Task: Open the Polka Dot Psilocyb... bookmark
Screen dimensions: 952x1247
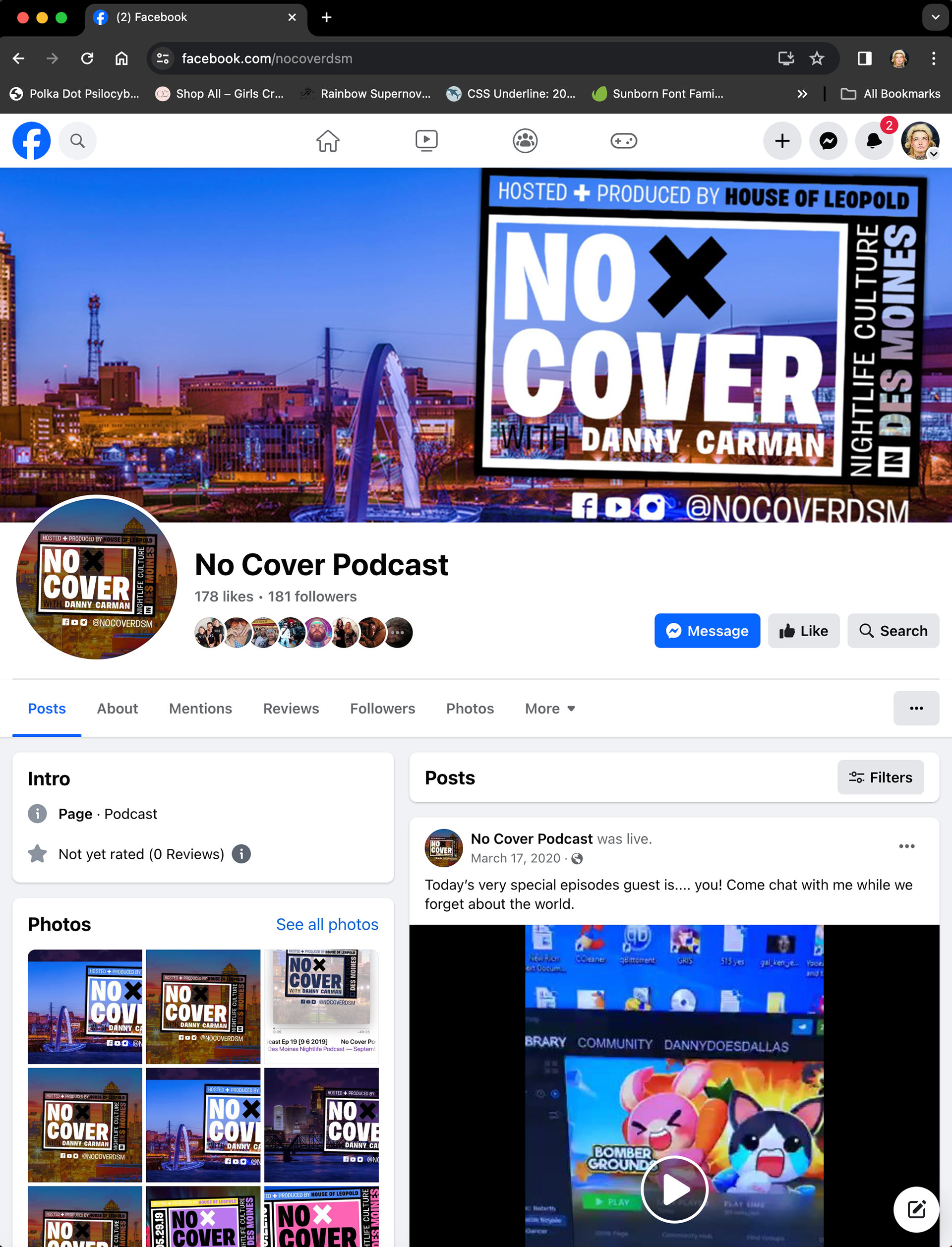Action: click(x=75, y=94)
